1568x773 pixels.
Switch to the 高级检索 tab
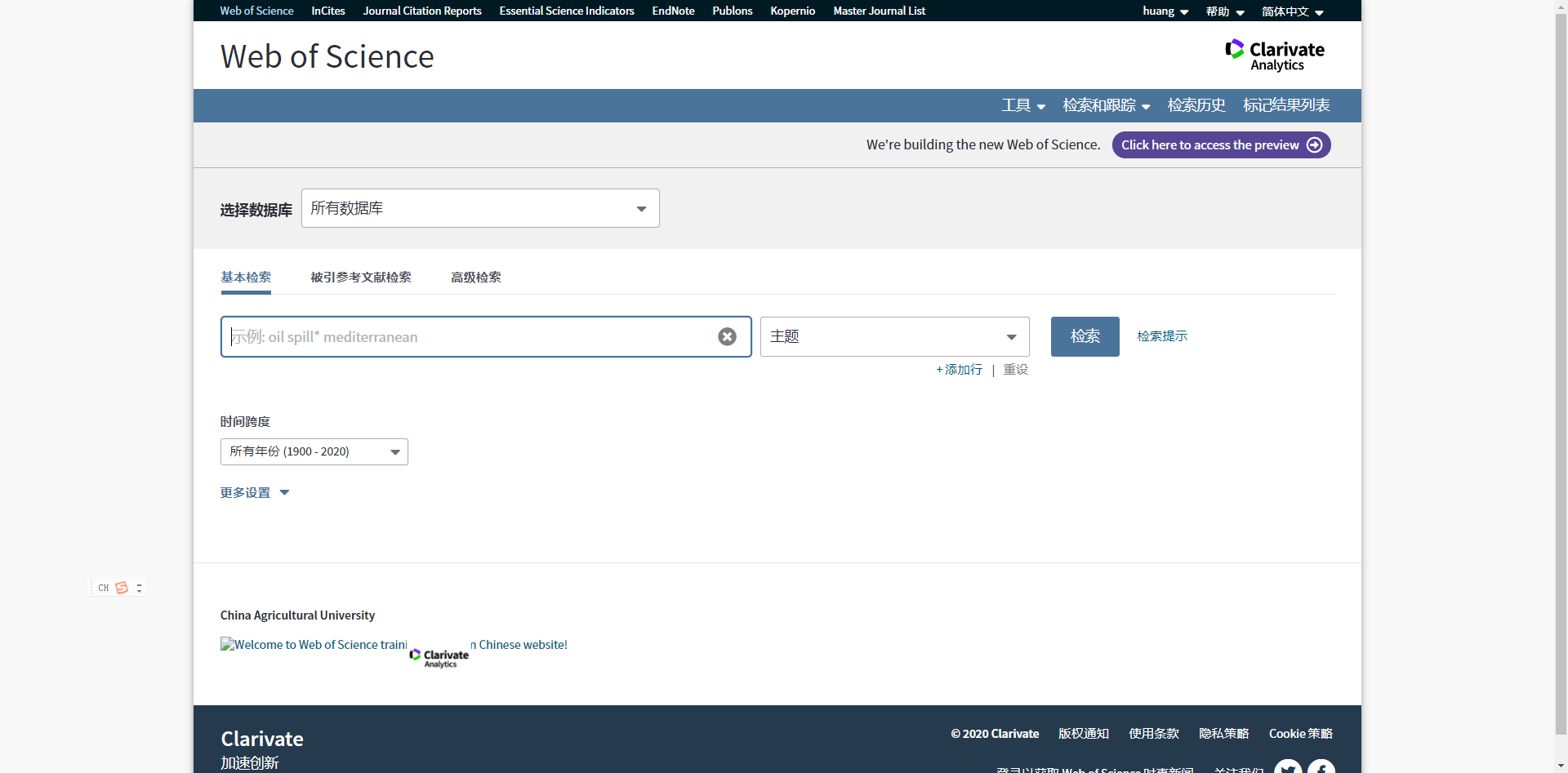[x=476, y=278]
